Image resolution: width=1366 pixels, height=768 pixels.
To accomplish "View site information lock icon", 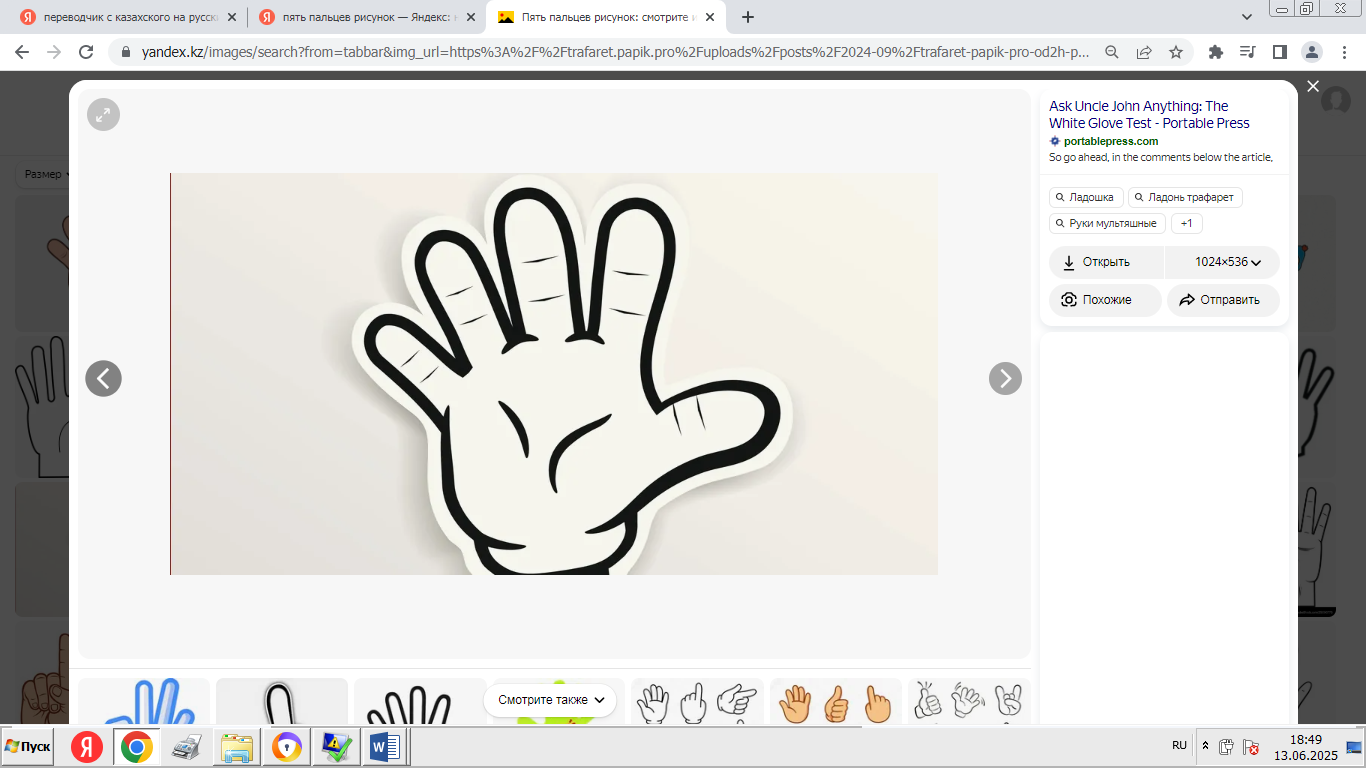I will 126,52.
